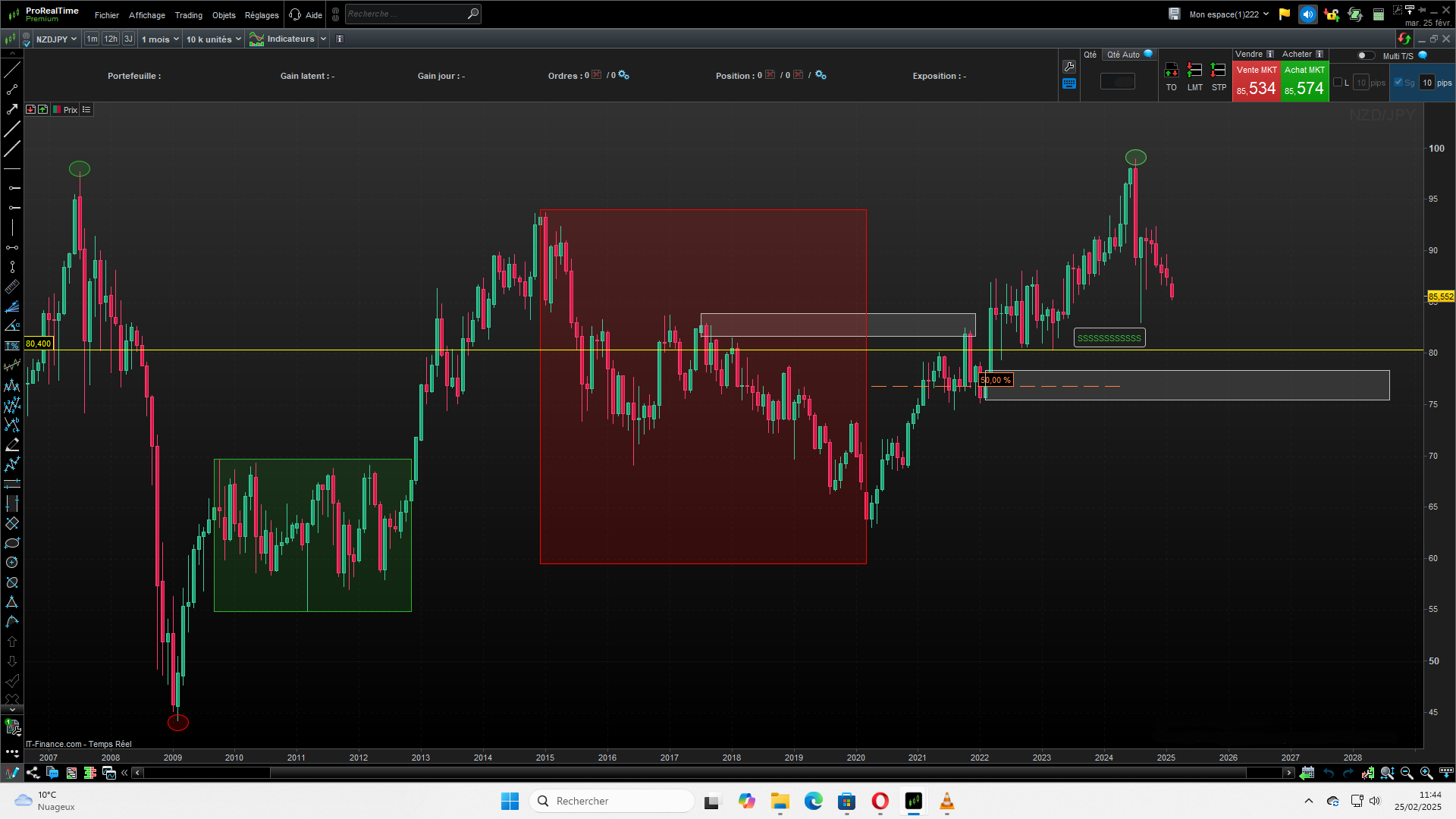Open the Réglages menu

pos(262,15)
